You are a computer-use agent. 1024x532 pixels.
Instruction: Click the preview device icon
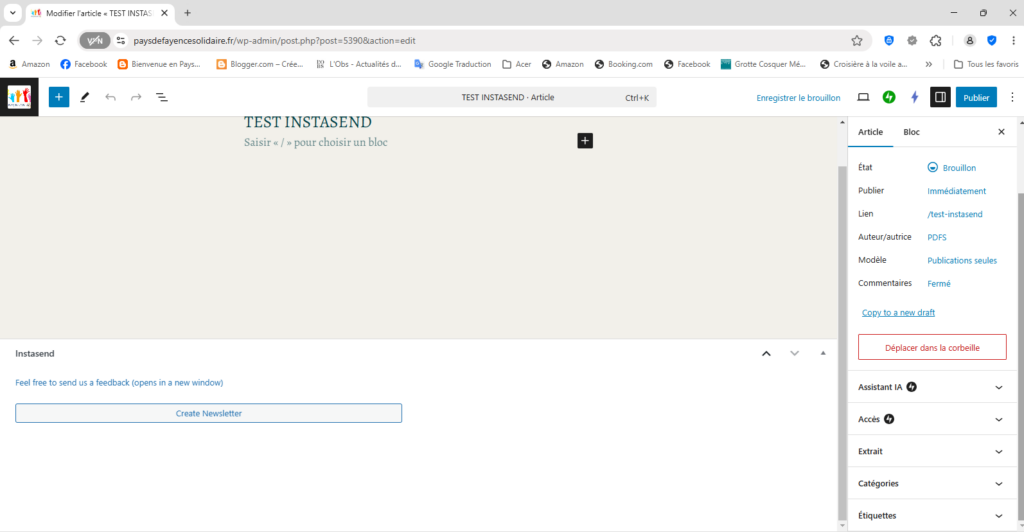[x=863, y=97]
